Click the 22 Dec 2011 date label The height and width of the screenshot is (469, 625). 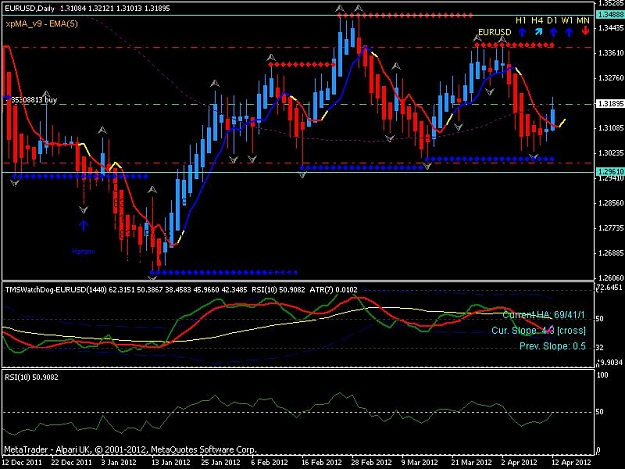72,463
